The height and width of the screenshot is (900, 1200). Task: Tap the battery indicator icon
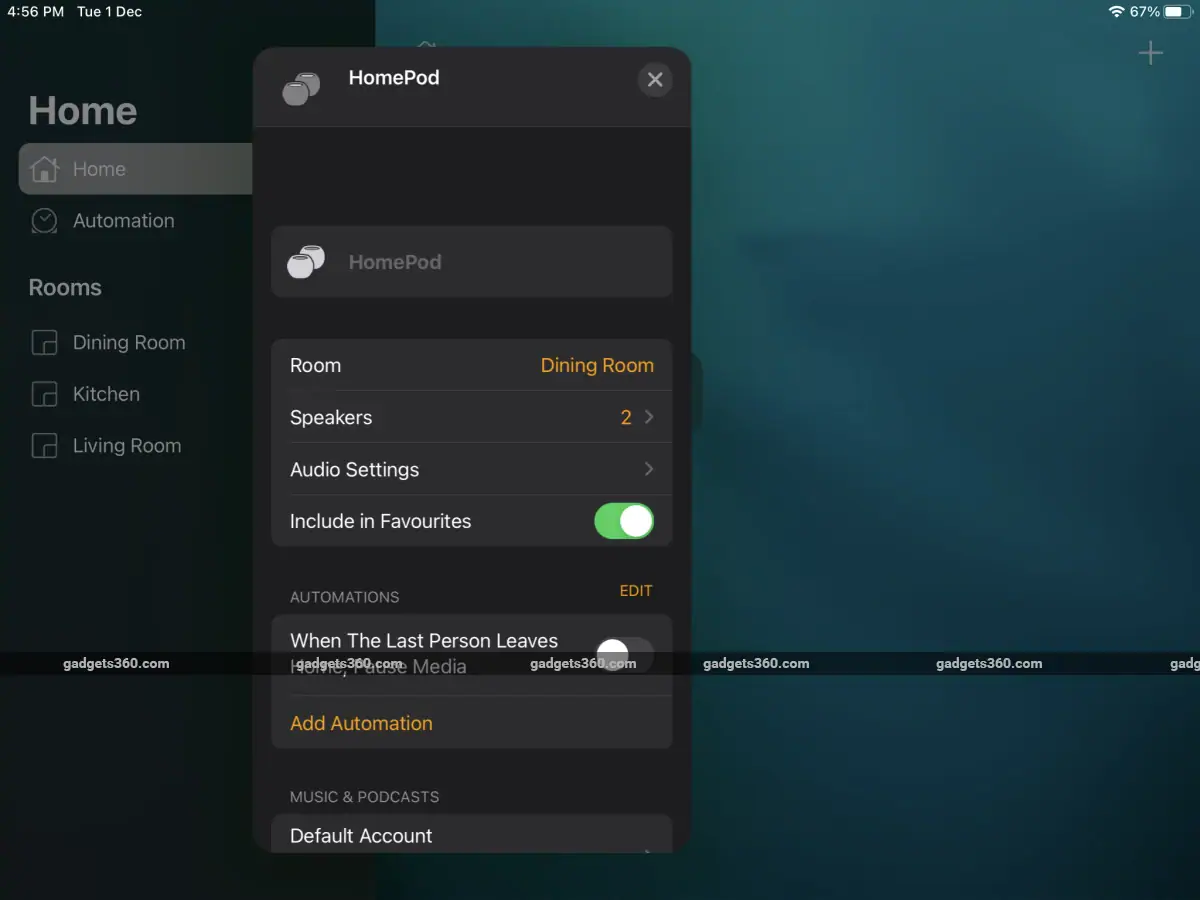click(1176, 12)
